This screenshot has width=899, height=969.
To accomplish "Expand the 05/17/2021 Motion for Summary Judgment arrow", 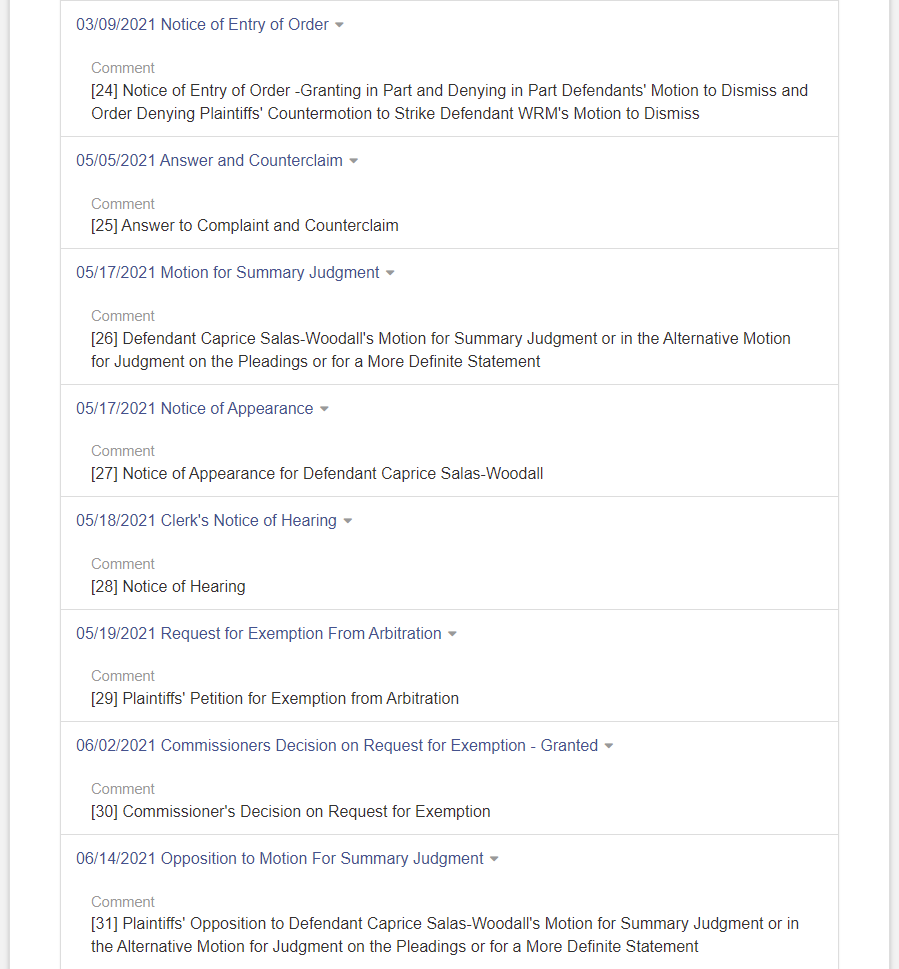I will [x=390, y=273].
